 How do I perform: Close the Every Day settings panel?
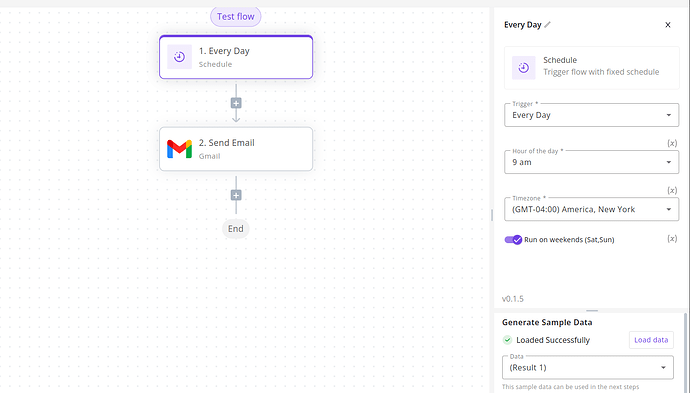coord(668,25)
